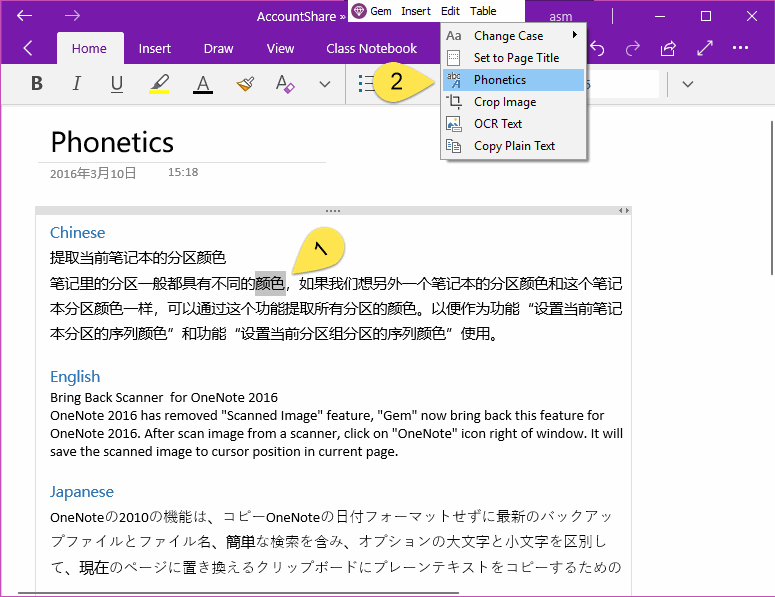Screen dimensions: 775x597
Task: Click the note container handle dots
Action: click(333, 211)
